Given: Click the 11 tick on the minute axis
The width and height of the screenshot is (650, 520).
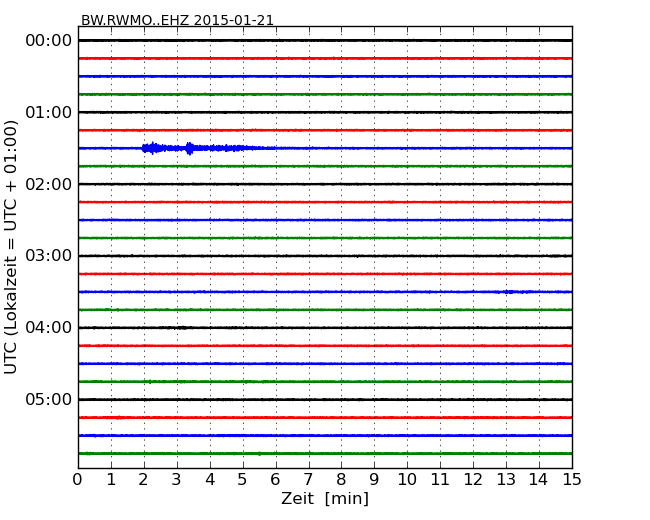Looking at the screenshot, I should click(440, 479).
